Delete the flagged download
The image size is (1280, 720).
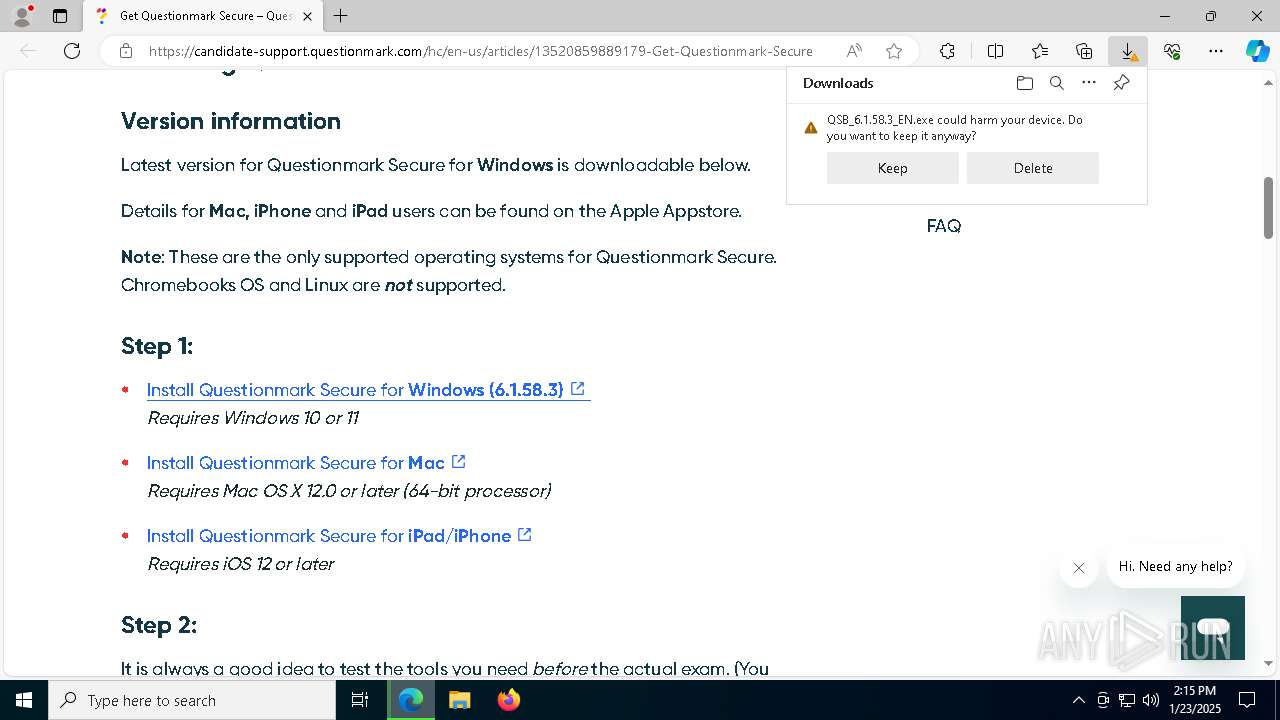click(x=1033, y=168)
